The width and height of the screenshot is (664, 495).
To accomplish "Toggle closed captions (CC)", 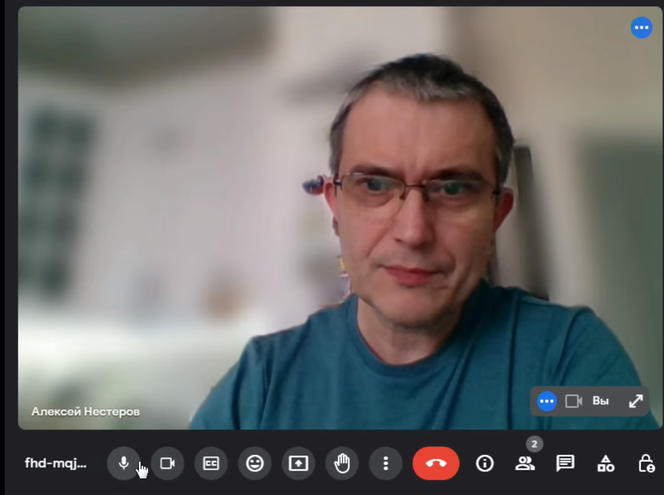I will 211,463.
